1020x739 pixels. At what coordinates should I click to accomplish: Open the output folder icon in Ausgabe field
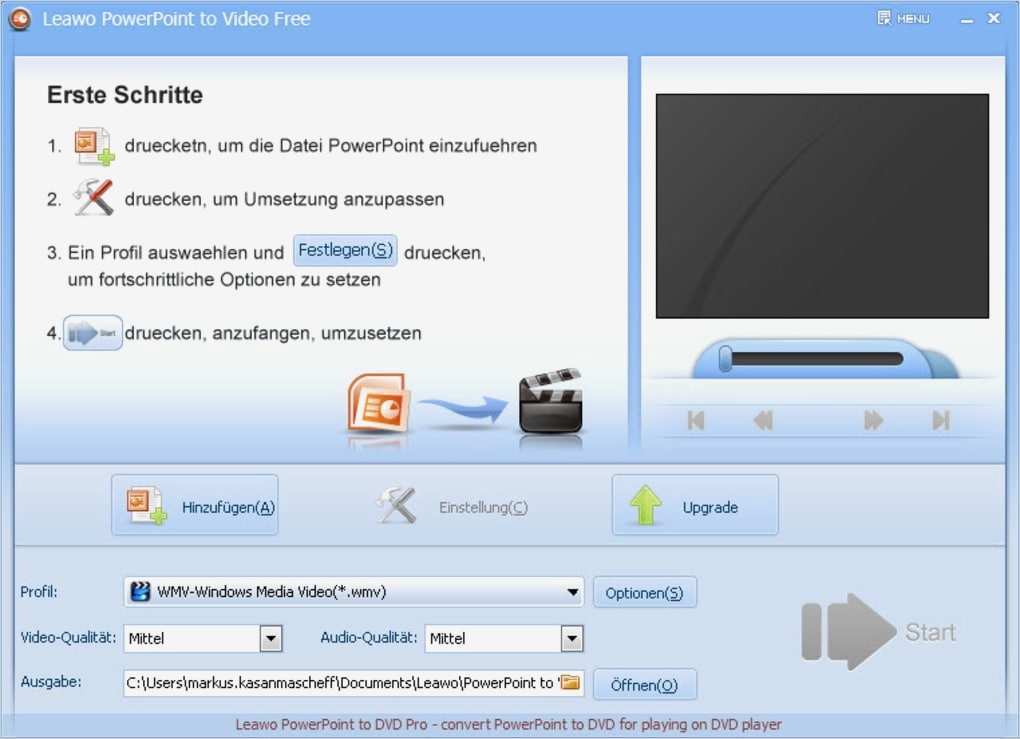click(x=572, y=683)
